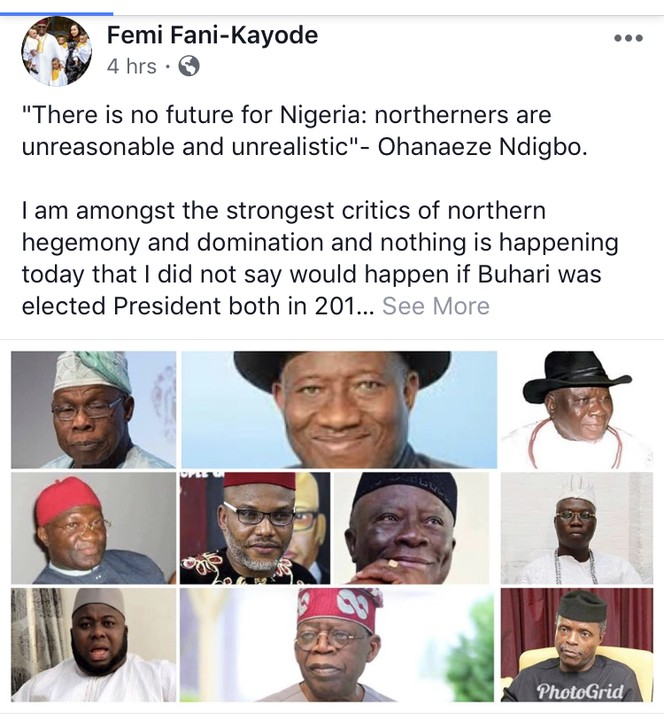Open large photo of smiling man in black fedora
This screenshot has width=664, height=720.
point(339,409)
